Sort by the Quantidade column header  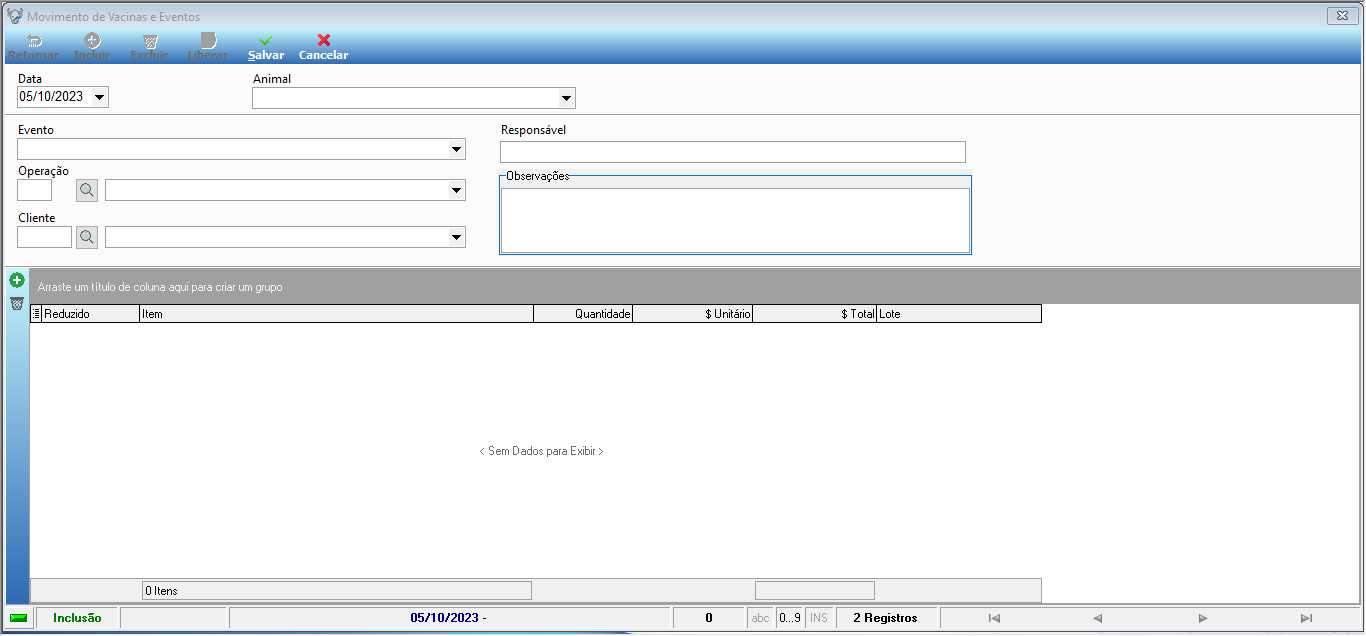pos(584,314)
